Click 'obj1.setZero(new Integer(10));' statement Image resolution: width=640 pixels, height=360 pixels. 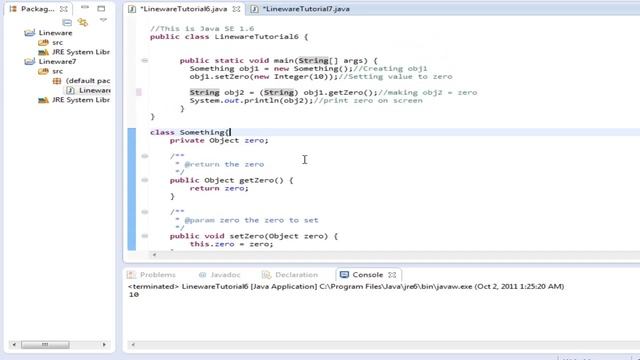pyautogui.click(x=264, y=77)
